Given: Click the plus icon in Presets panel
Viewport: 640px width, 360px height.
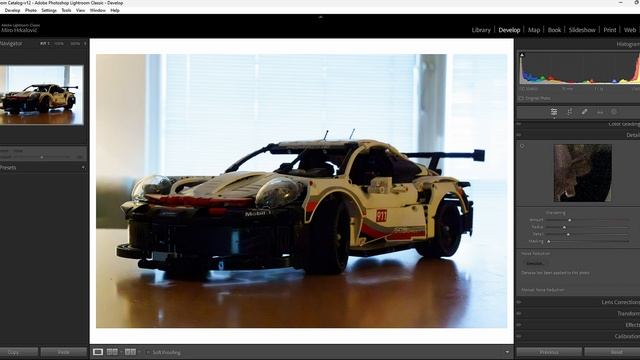Looking at the screenshot, I should (x=83, y=168).
